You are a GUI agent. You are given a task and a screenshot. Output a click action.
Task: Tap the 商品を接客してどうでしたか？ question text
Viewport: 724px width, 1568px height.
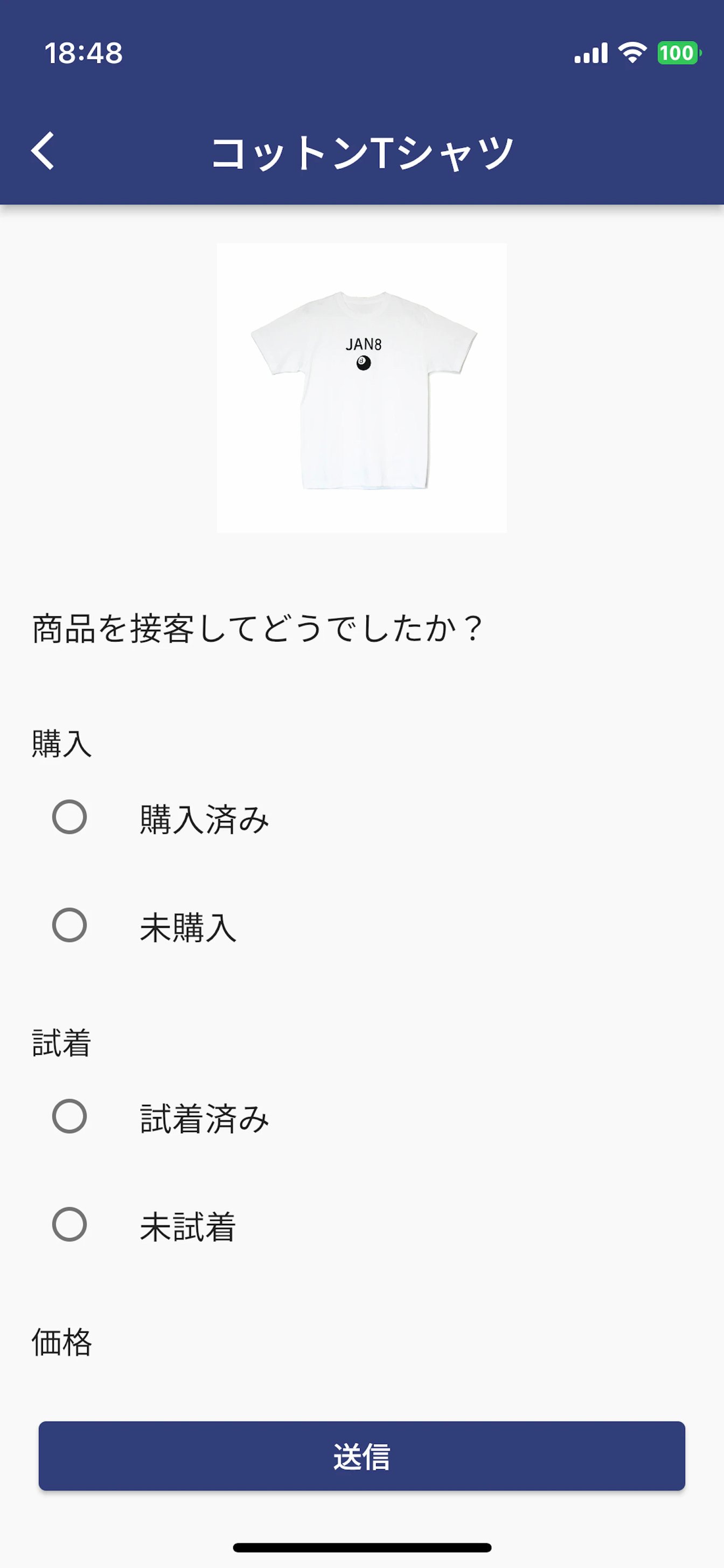coord(257,629)
